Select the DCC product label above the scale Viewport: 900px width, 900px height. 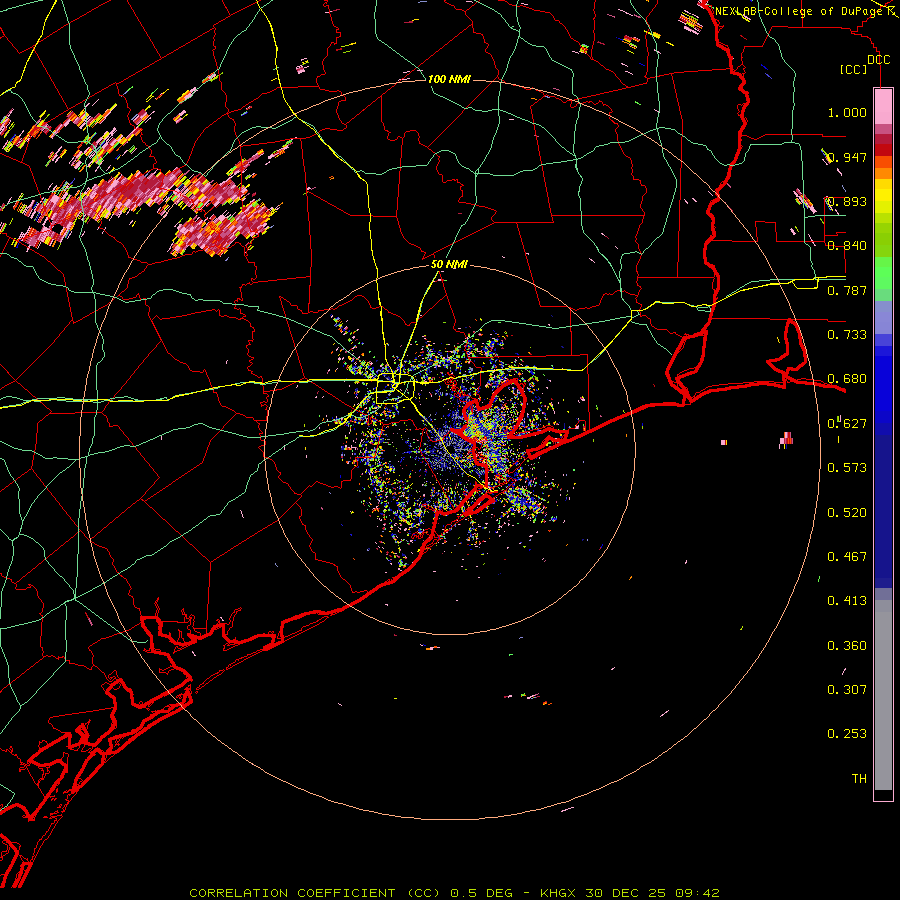coord(878,60)
